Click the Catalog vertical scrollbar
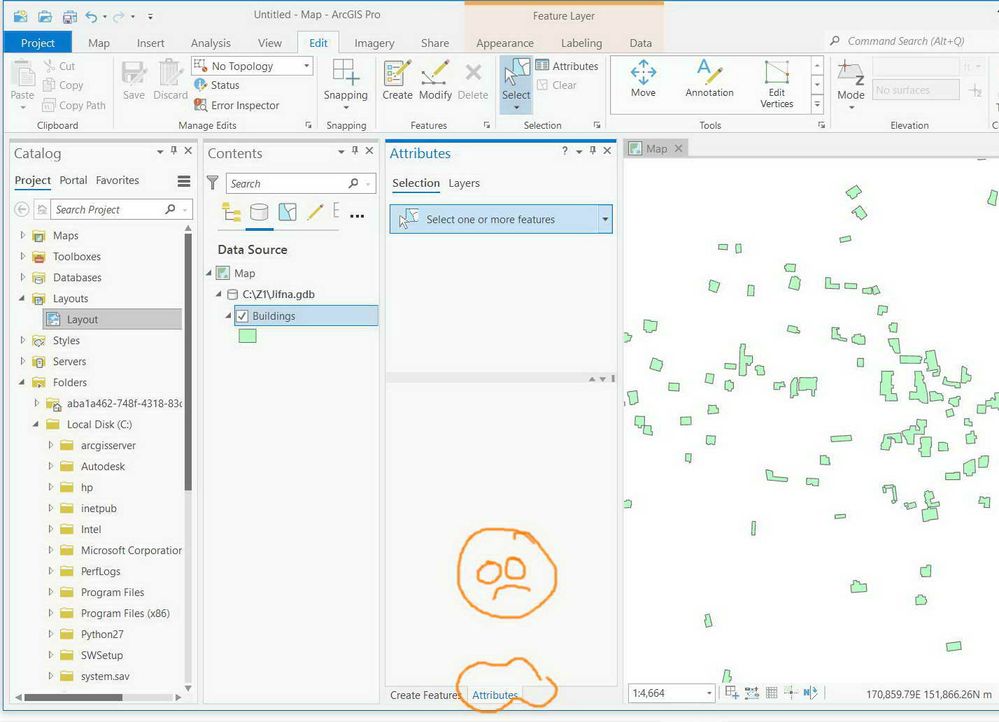999x722 pixels. click(188, 361)
